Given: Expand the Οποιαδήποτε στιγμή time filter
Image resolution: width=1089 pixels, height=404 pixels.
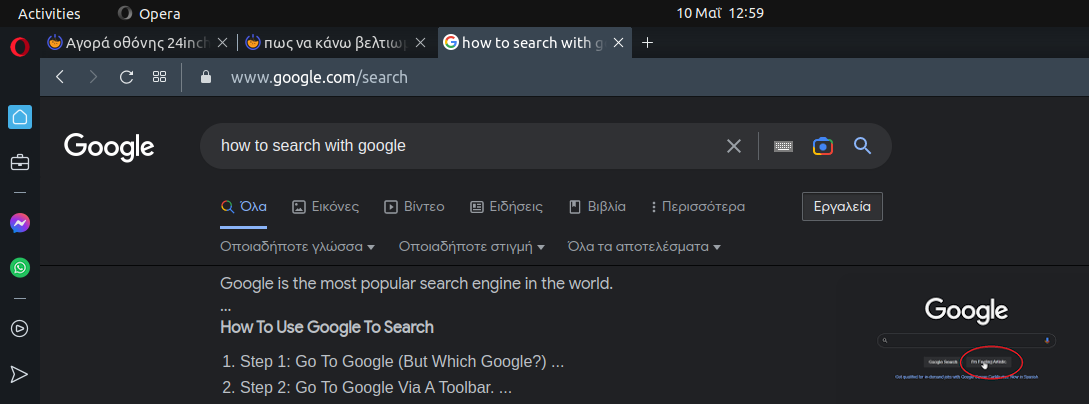Looking at the screenshot, I should pos(471,246).
